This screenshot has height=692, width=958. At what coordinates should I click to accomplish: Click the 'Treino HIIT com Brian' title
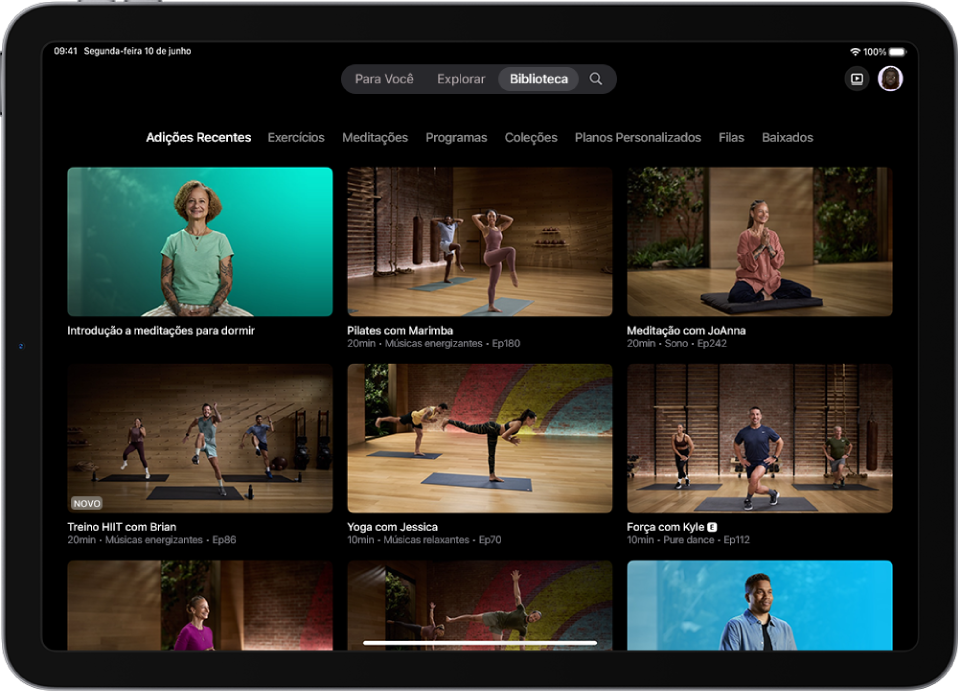point(122,527)
